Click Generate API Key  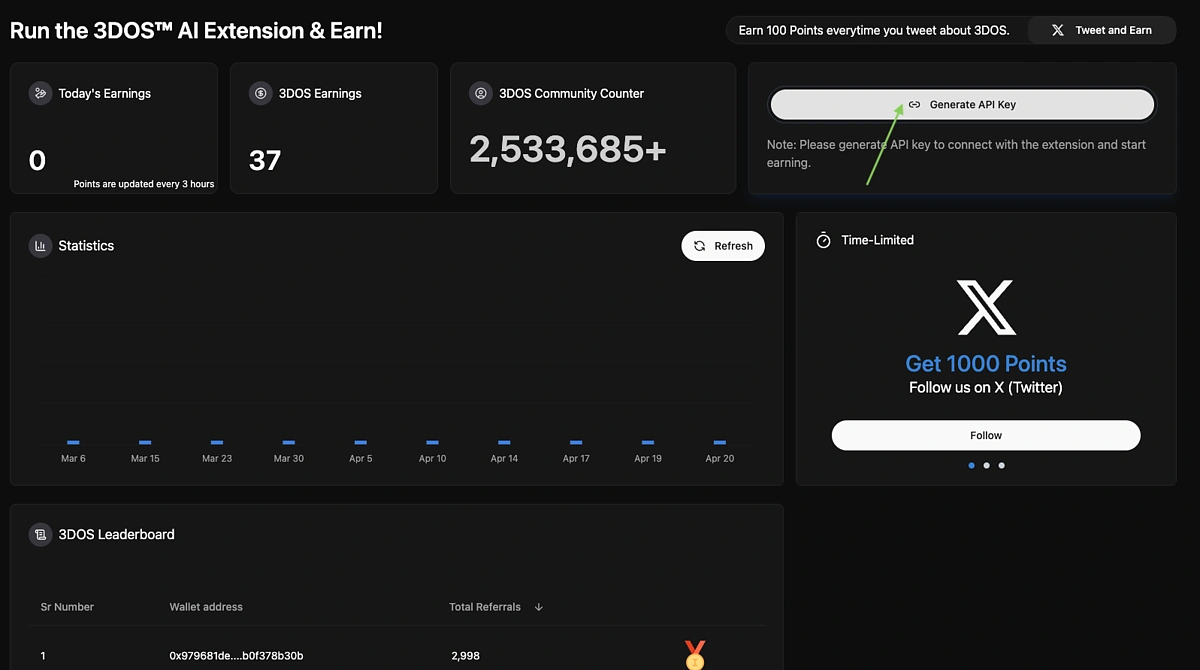(961, 104)
